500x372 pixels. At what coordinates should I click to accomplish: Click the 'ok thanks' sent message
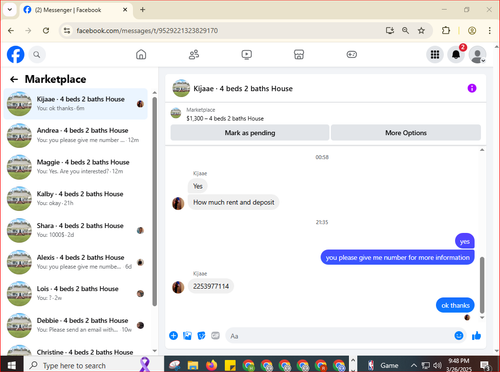(455, 305)
